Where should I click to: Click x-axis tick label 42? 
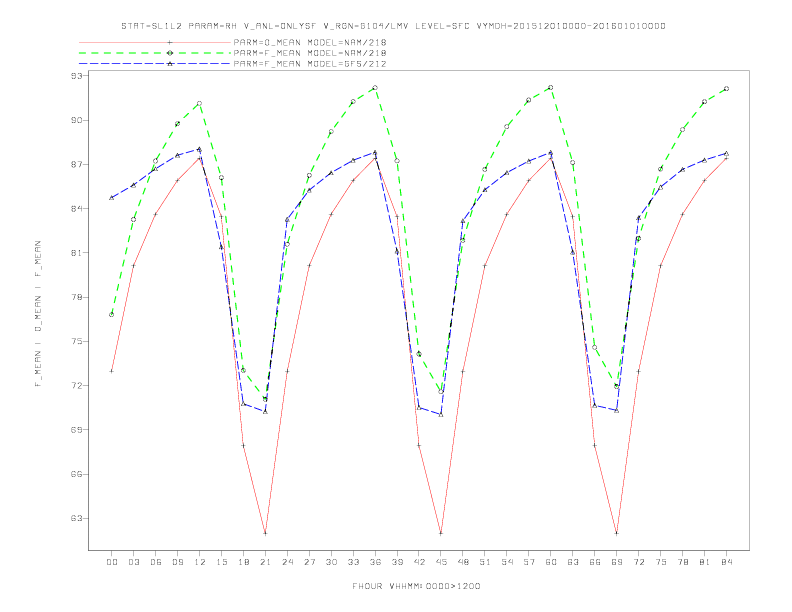tap(419, 562)
